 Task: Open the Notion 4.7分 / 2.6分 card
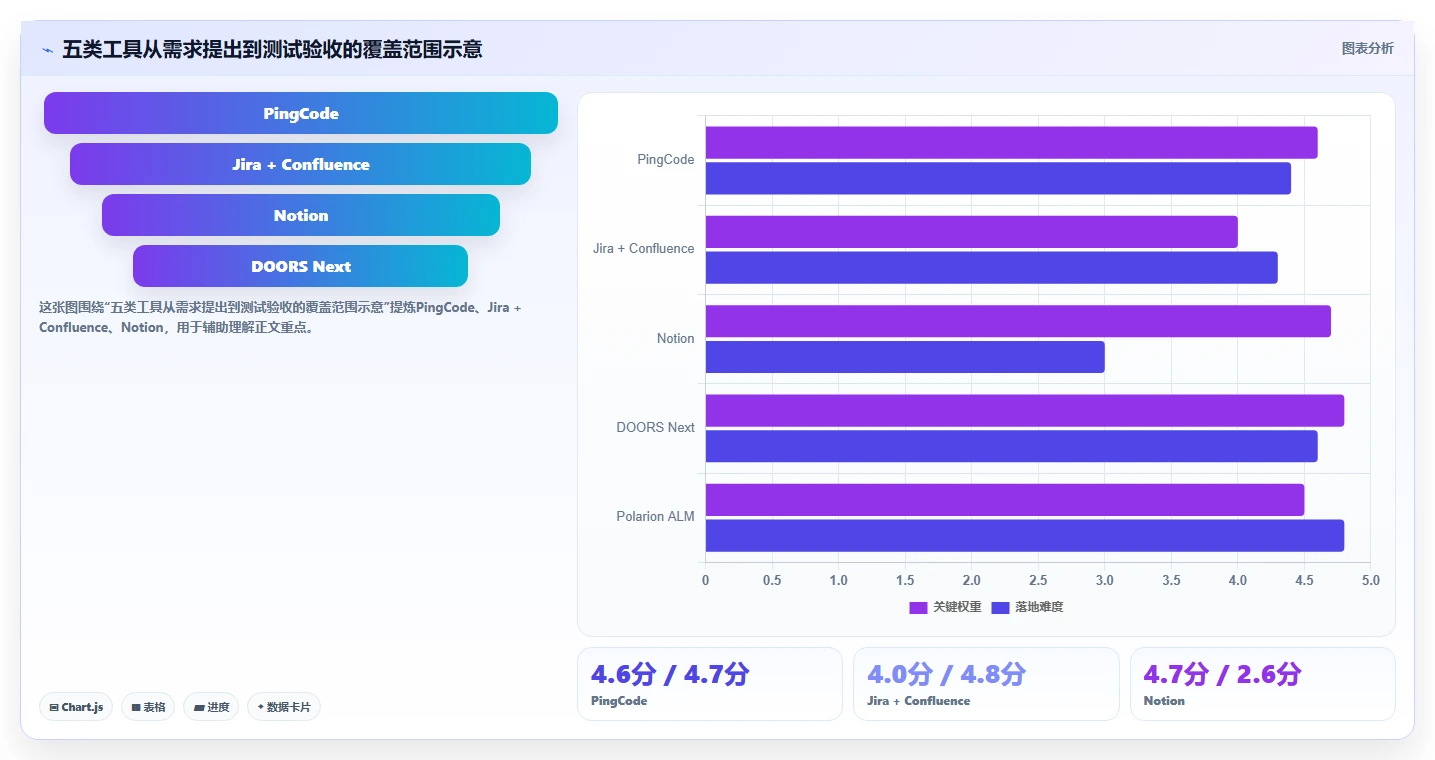(1262, 684)
